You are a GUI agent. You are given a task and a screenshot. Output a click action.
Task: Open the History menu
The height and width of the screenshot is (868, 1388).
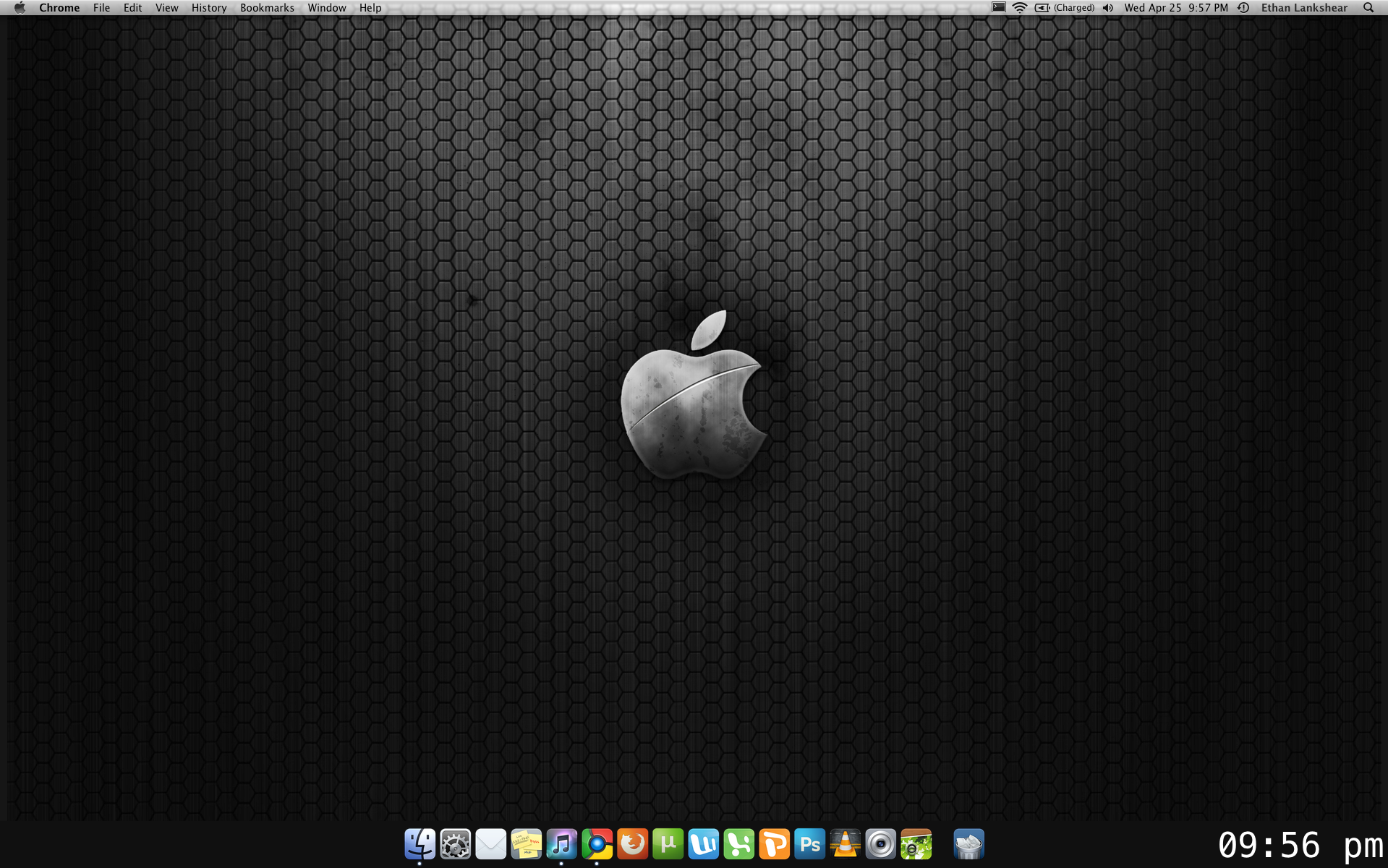[x=209, y=8]
